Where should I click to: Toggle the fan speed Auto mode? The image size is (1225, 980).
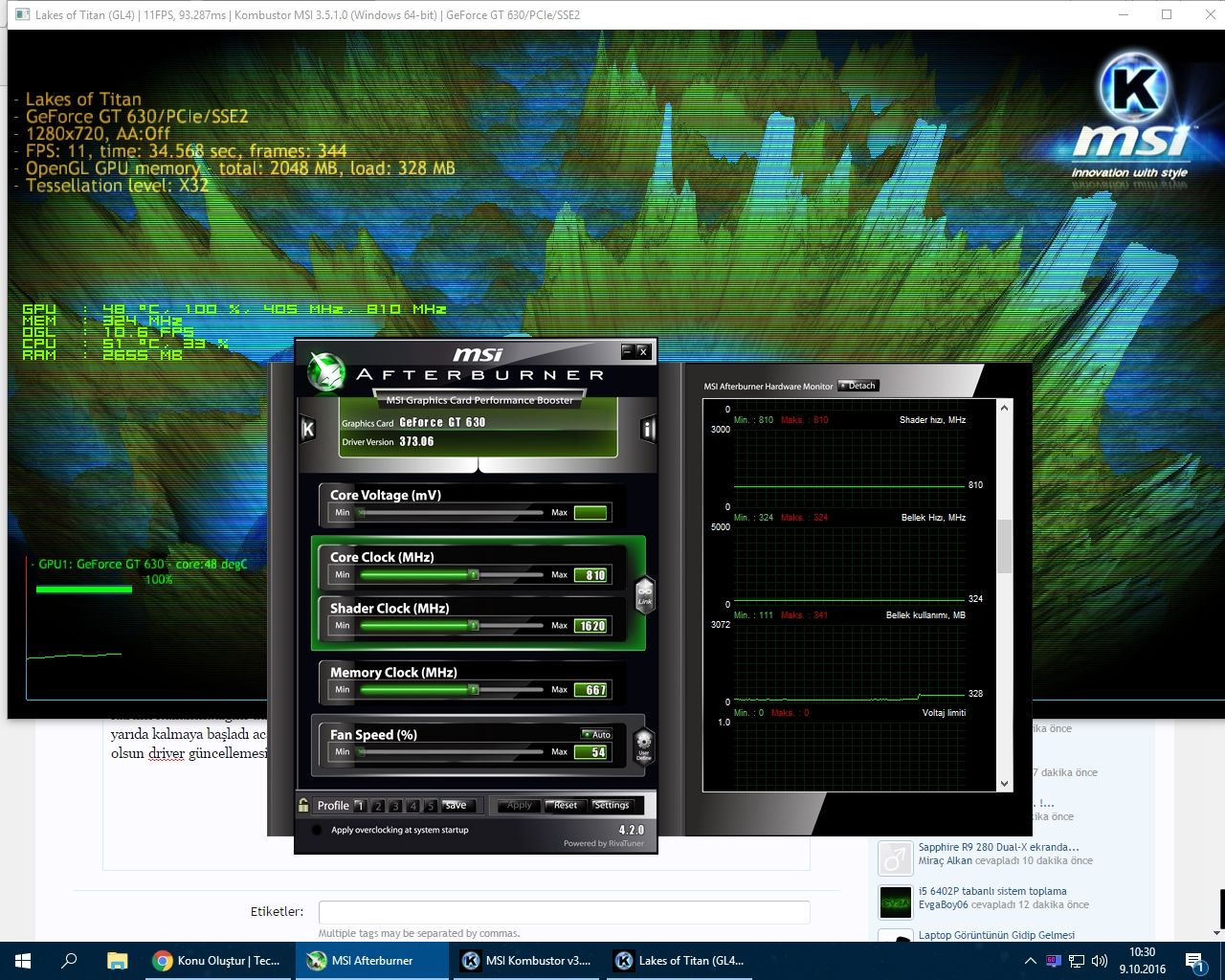pyautogui.click(x=596, y=734)
